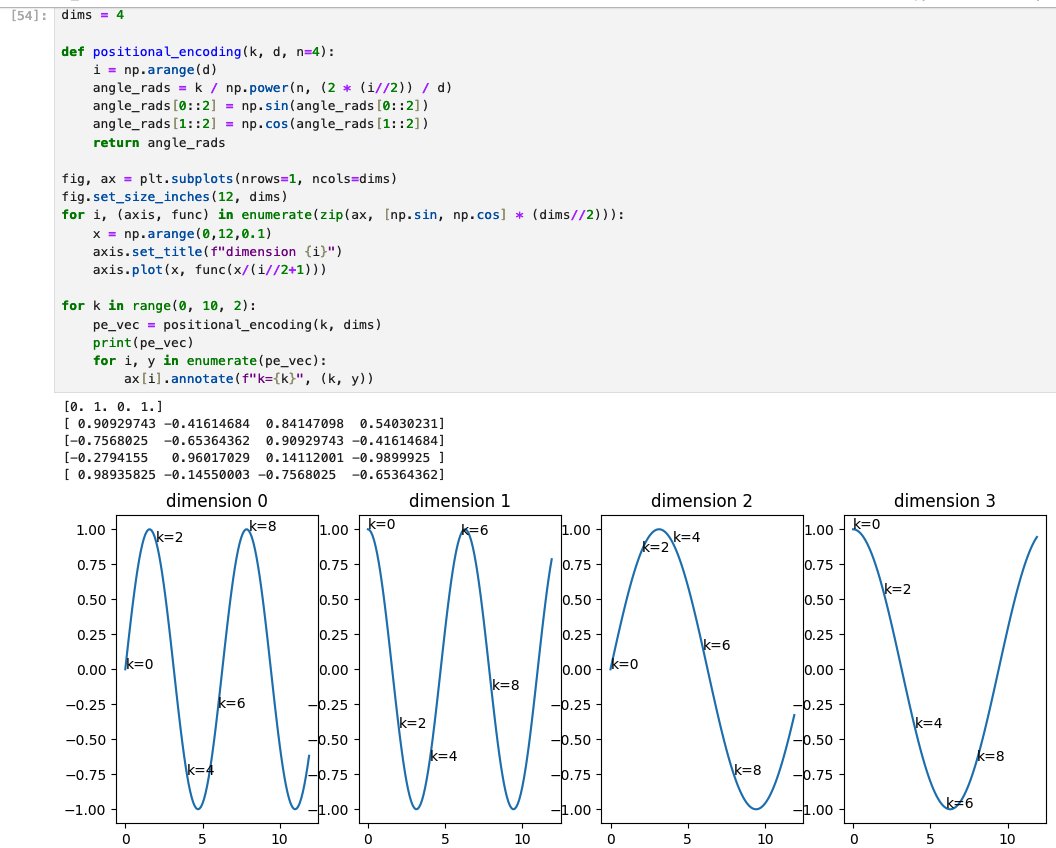Click the output row starting with 0.90929743
Image resolution: width=1056 pixels, height=848 pixels.
(254, 424)
